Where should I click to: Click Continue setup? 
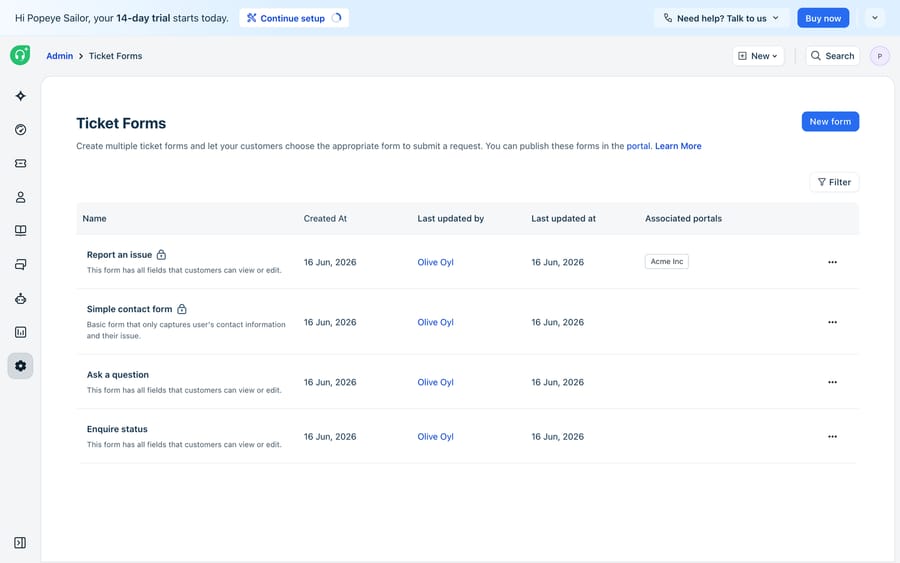[x=293, y=18]
